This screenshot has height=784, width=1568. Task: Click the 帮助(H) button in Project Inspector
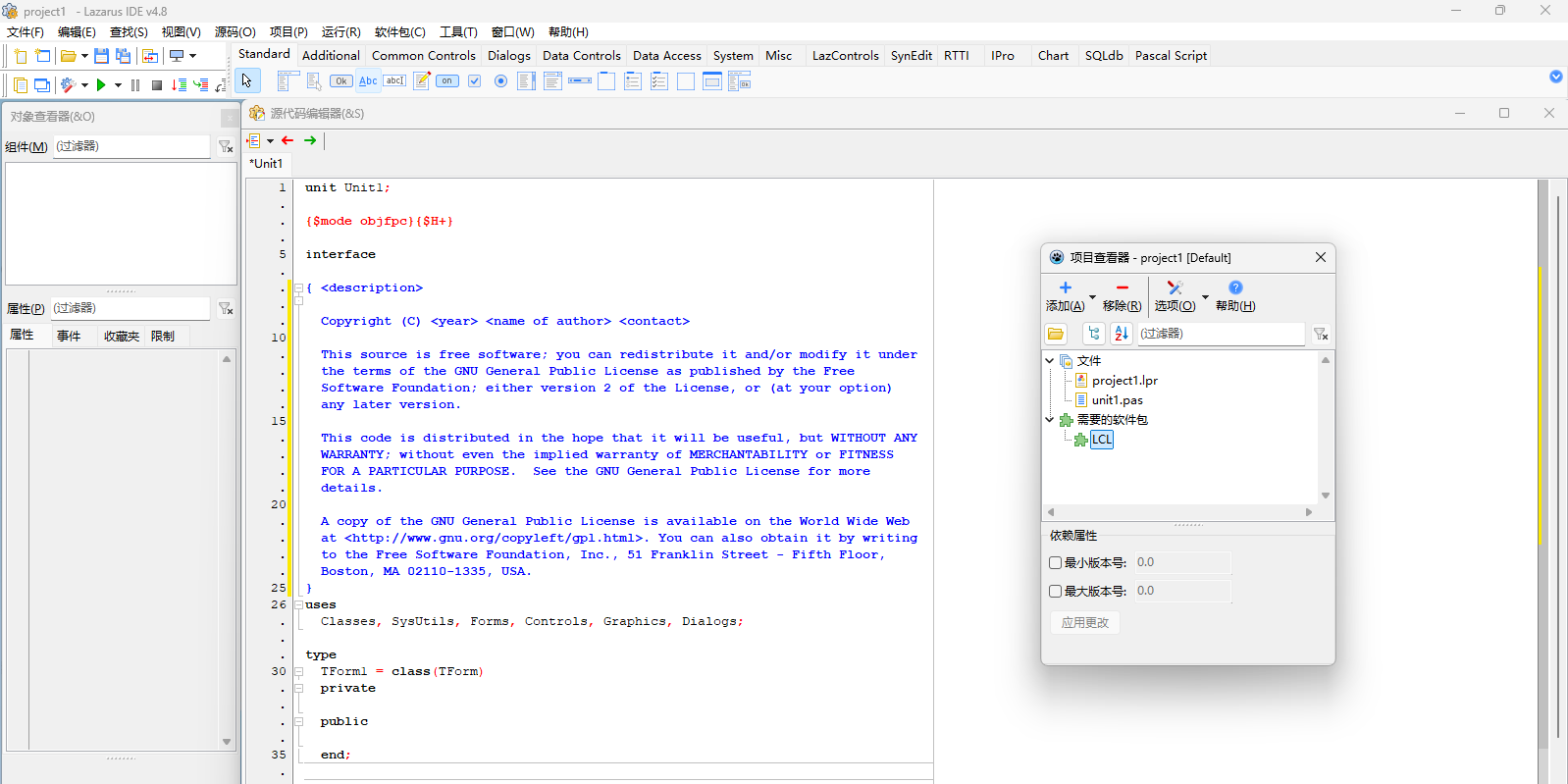click(1235, 296)
